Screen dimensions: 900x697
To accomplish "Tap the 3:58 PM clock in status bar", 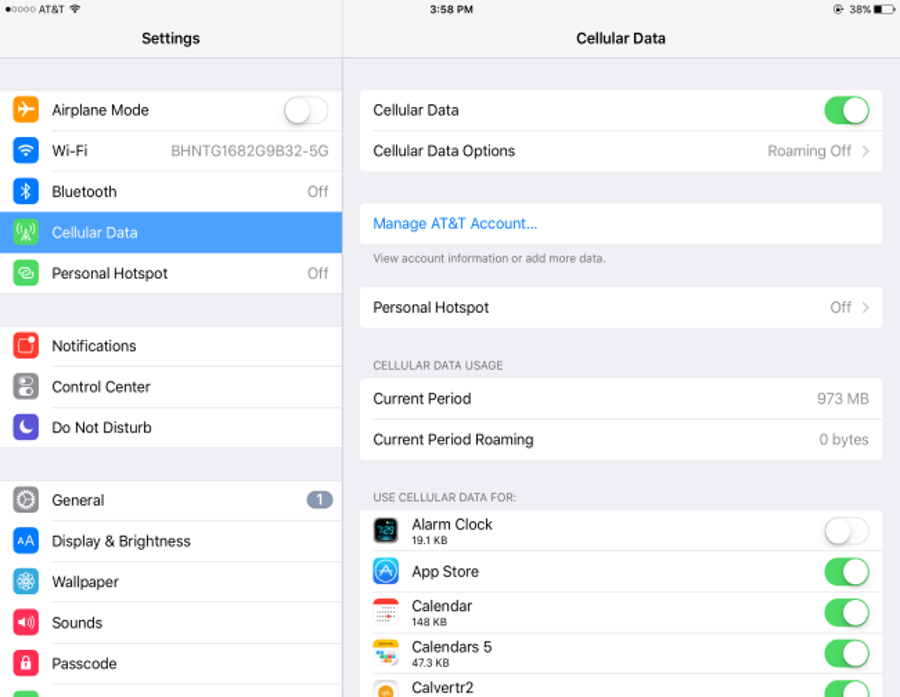I will 451,9.
